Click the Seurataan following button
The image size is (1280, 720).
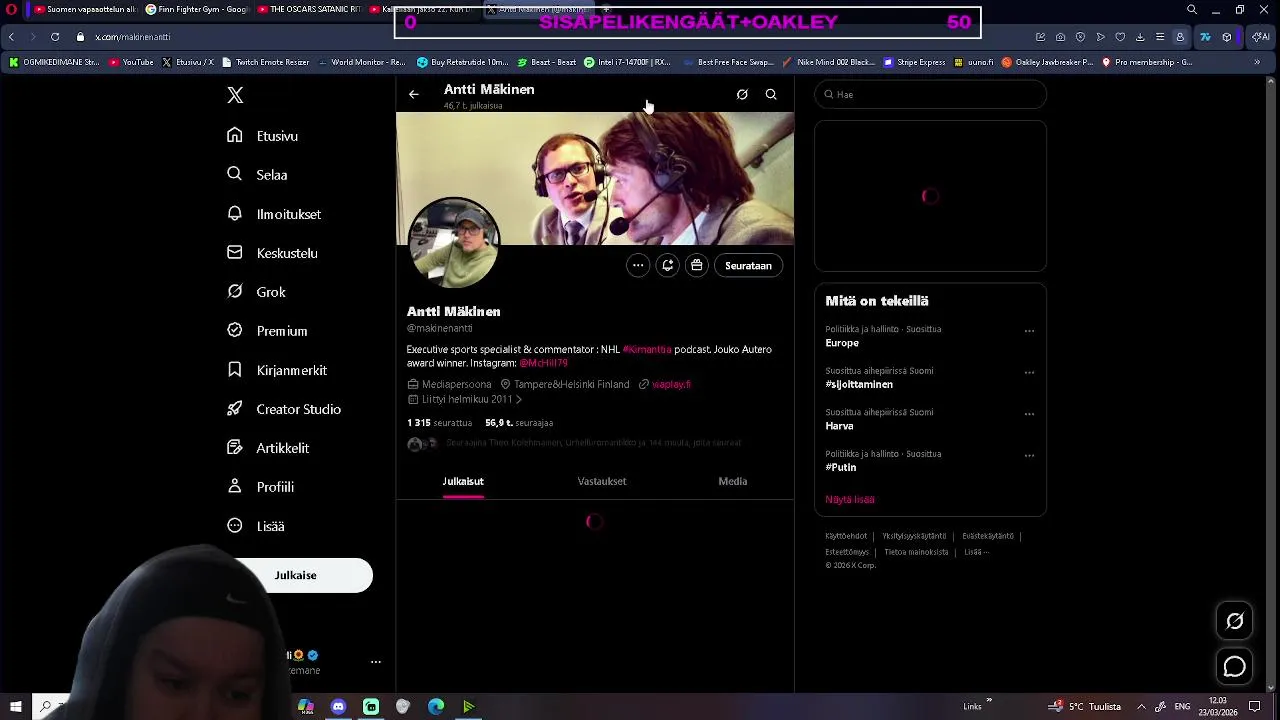748,265
